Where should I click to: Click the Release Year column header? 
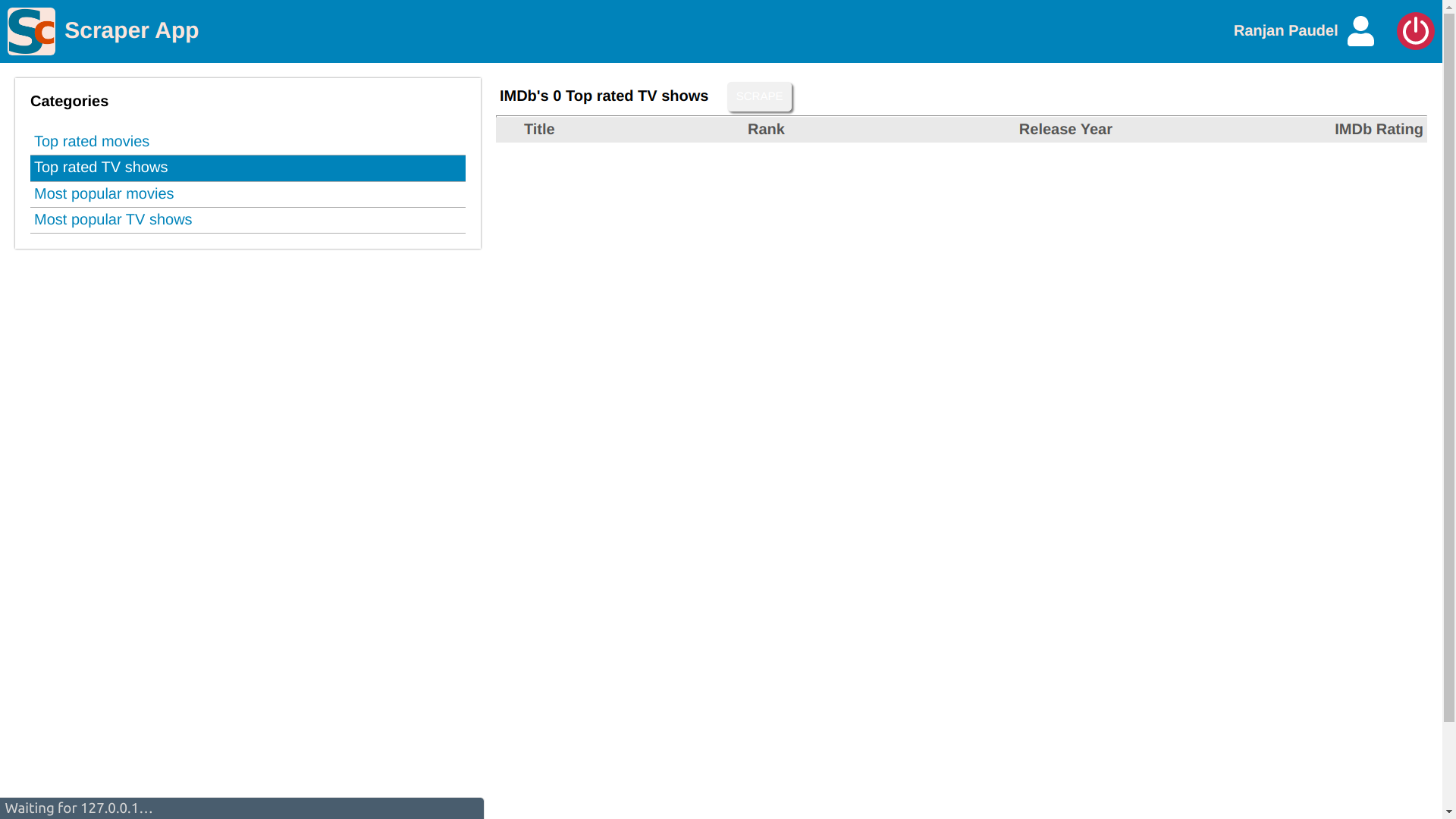(x=1065, y=130)
